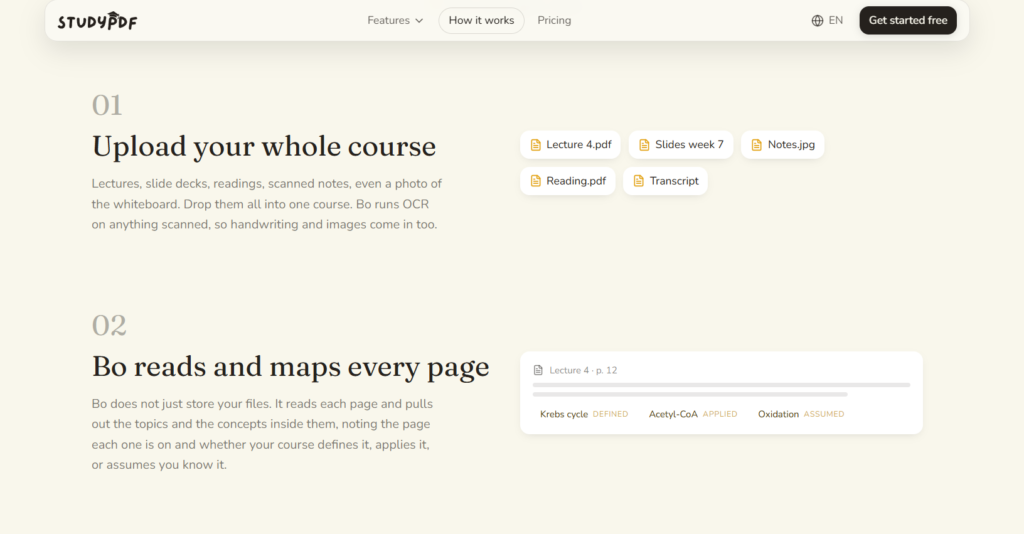This screenshot has width=1024, height=534.
Task: Click the globe language icon
Action: point(817,20)
